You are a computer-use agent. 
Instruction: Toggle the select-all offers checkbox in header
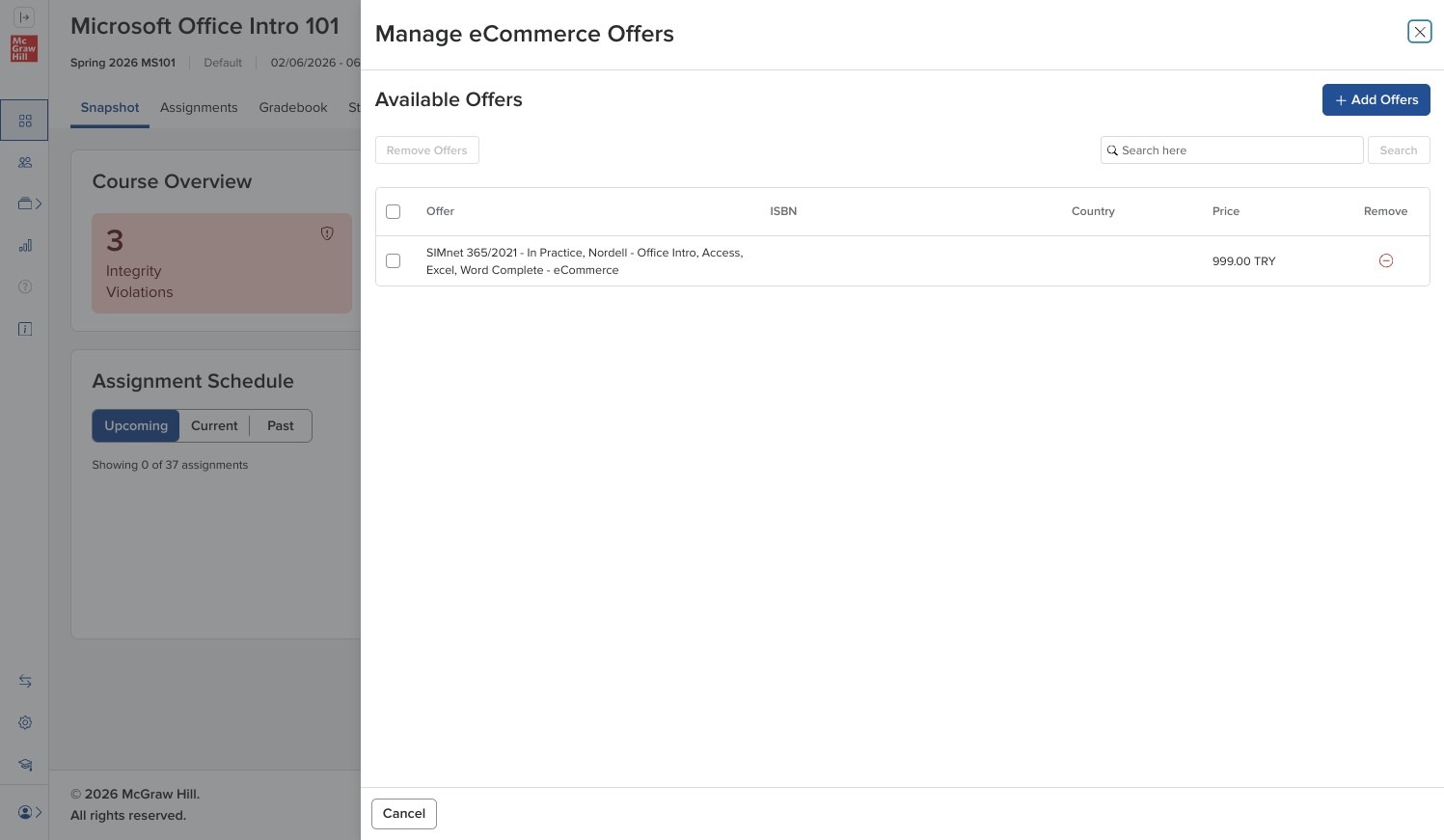pos(393,211)
